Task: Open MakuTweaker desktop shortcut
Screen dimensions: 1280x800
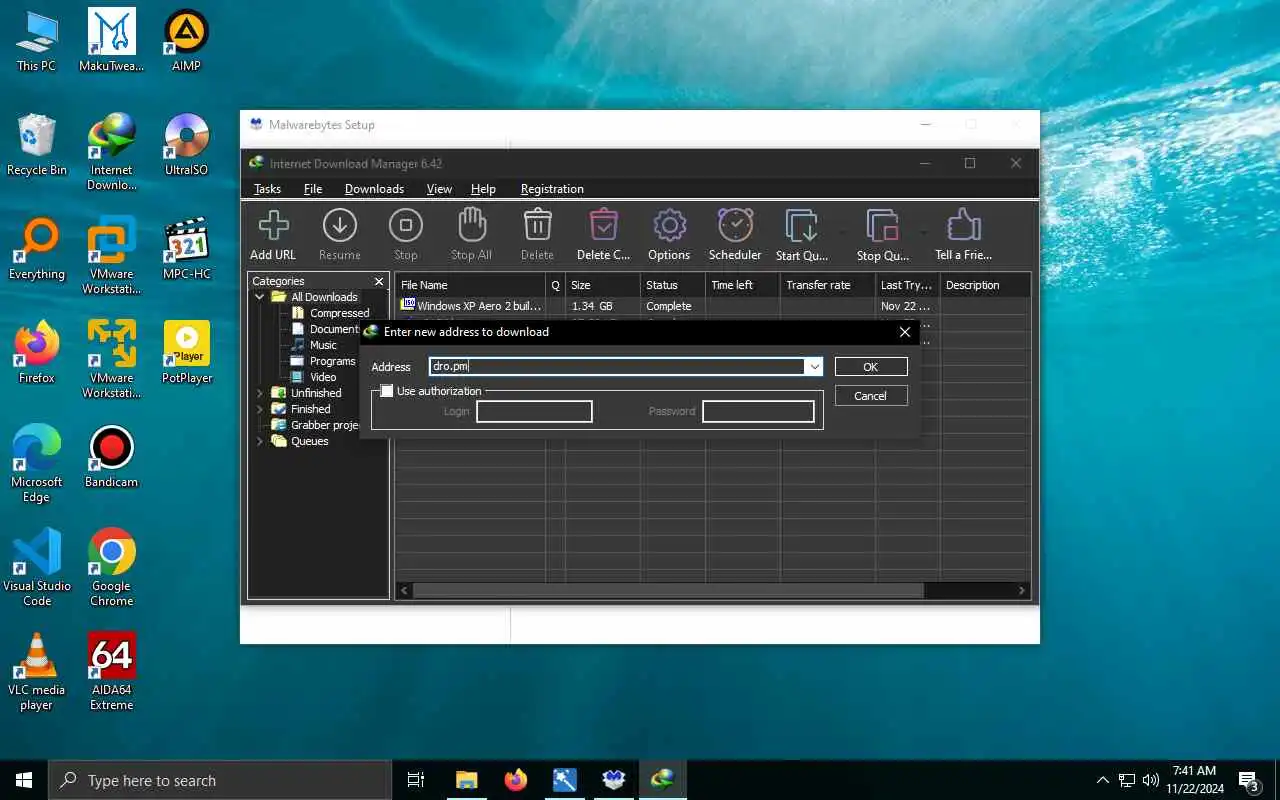Action: (112, 40)
